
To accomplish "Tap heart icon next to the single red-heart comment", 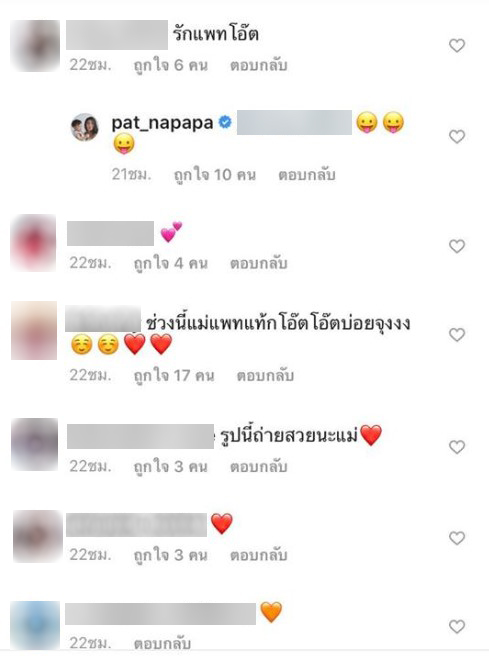I will (x=457, y=538).
